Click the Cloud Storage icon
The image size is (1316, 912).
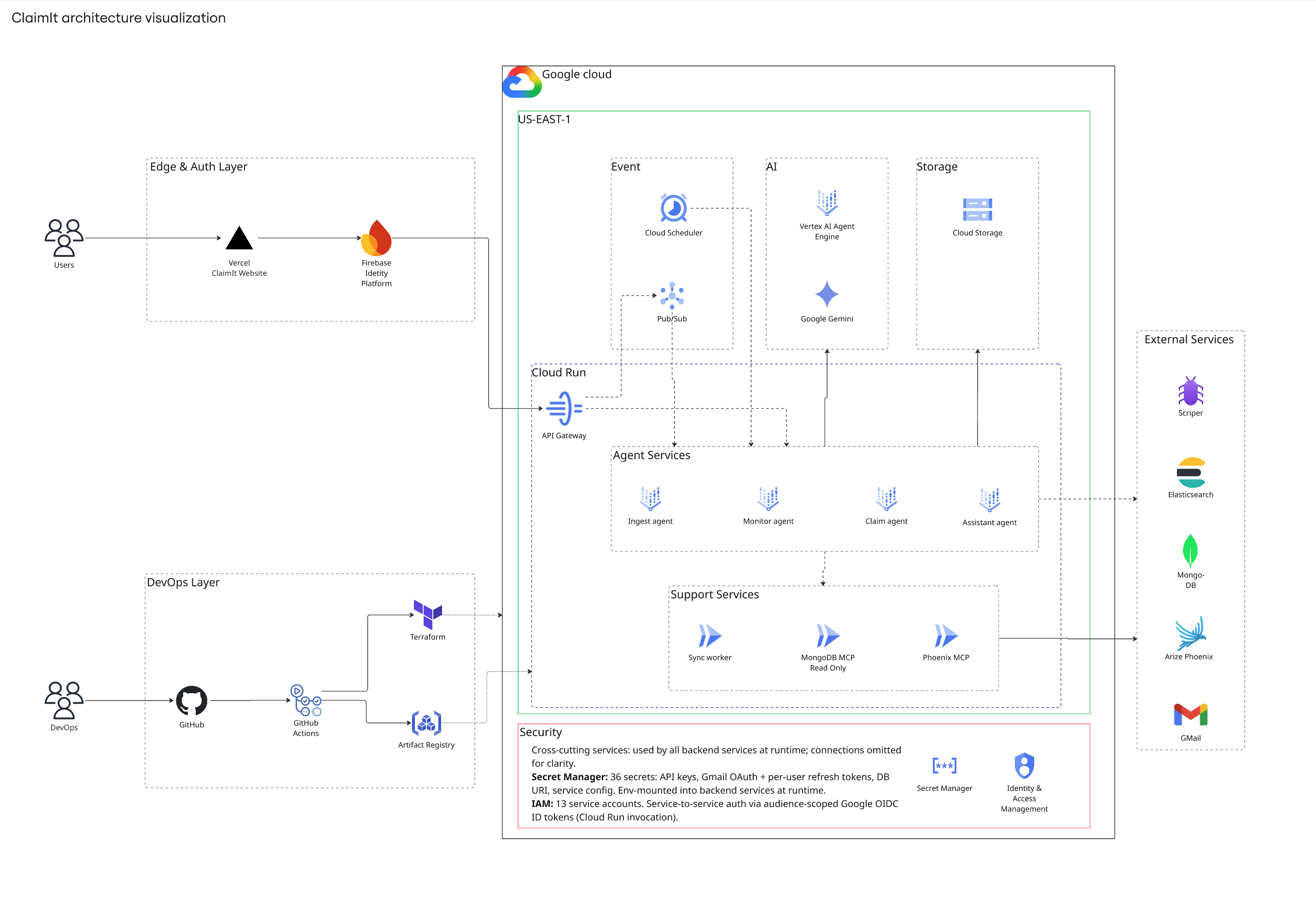pyautogui.click(x=977, y=209)
